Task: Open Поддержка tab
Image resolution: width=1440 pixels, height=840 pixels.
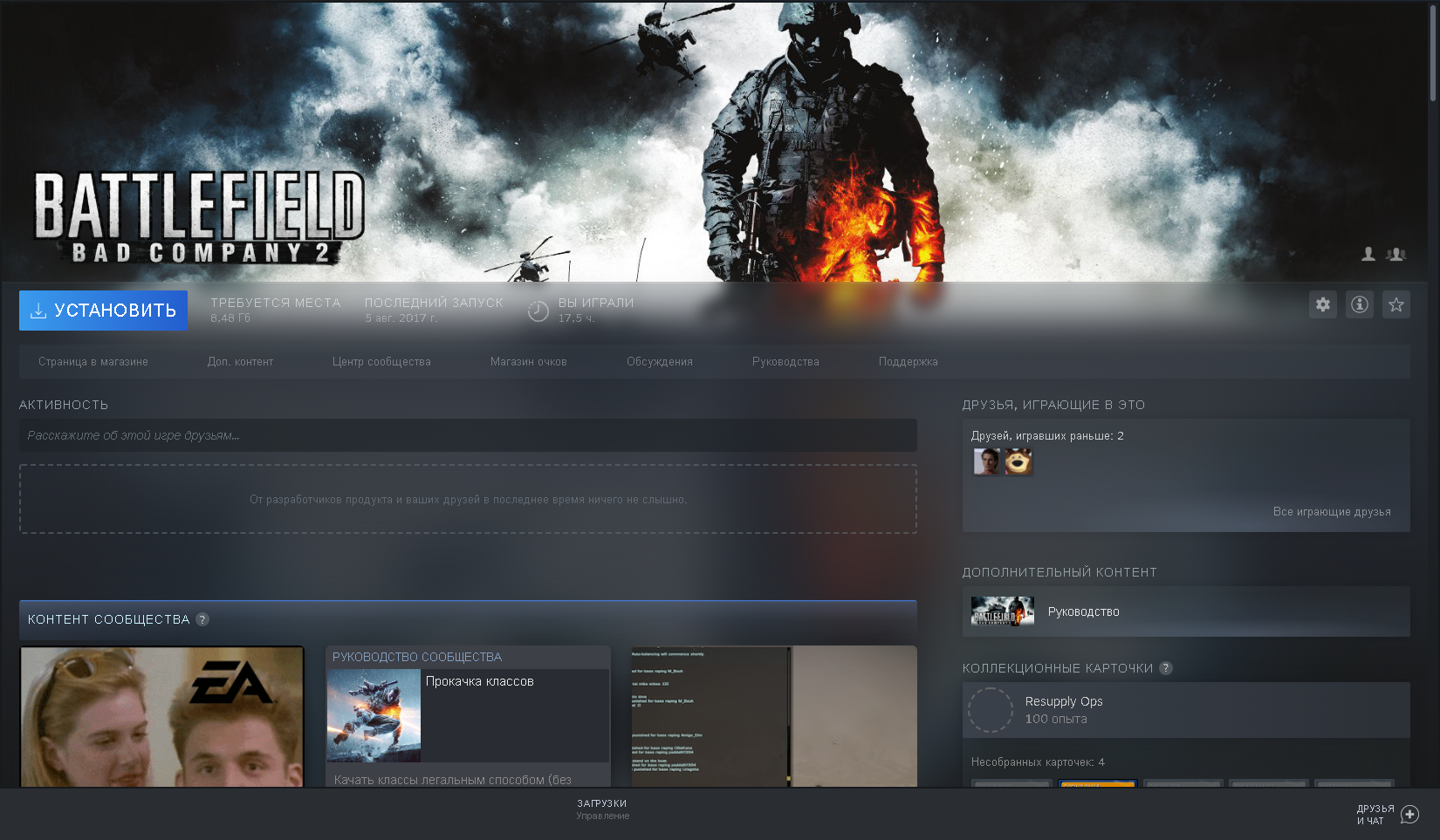Action: [x=909, y=362]
